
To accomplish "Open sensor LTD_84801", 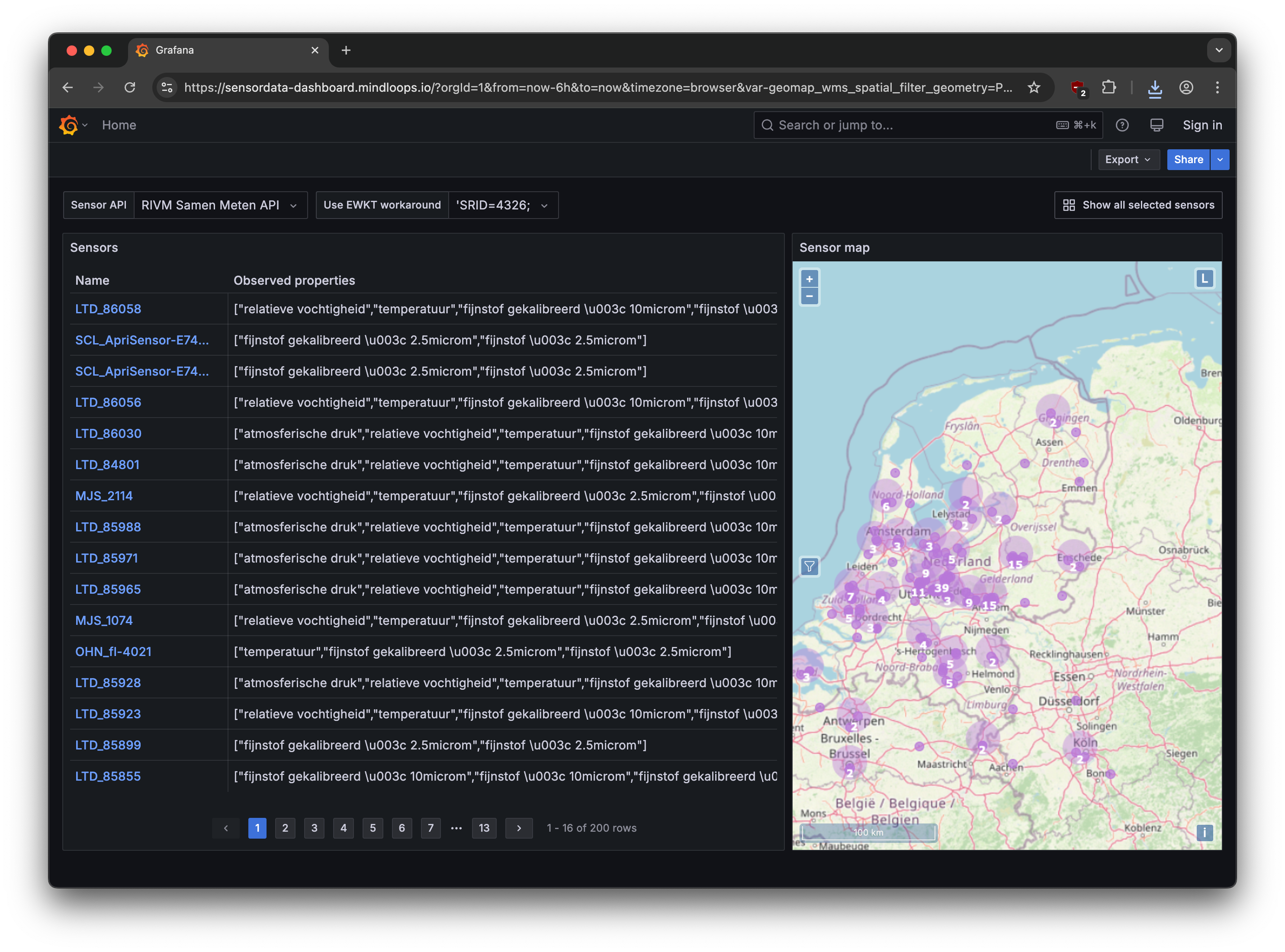I will 107,464.
